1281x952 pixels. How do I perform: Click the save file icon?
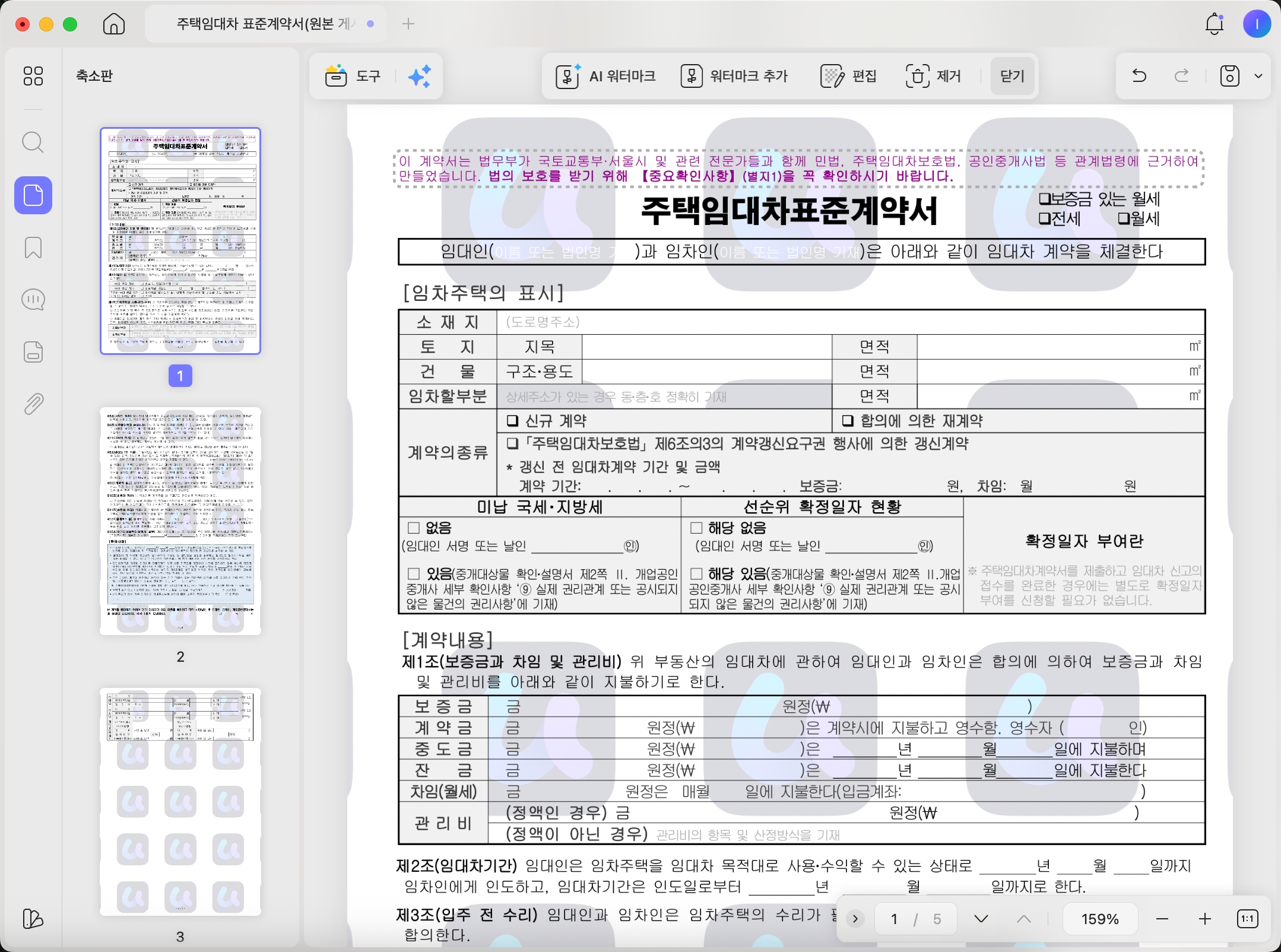point(1229,76)
